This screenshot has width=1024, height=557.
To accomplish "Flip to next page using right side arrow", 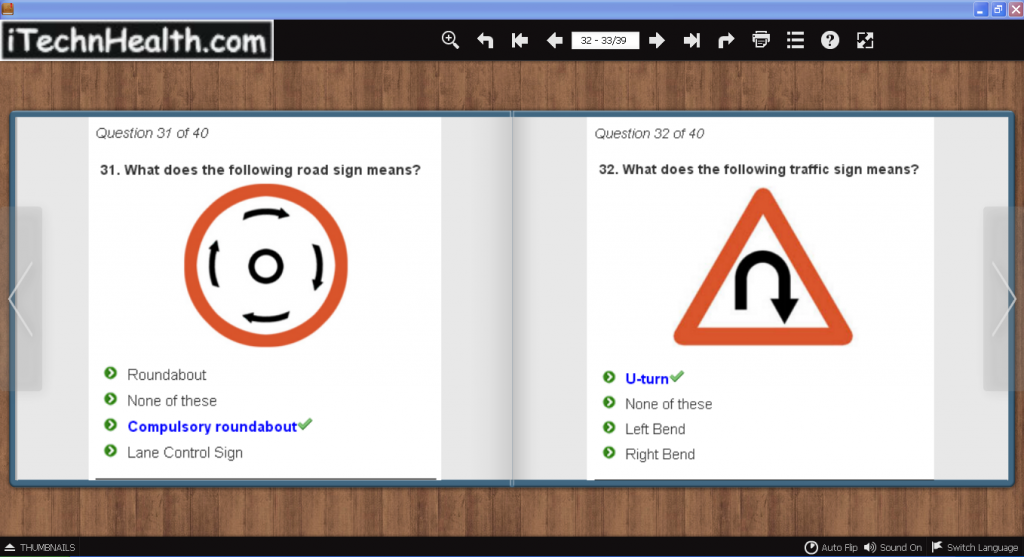I will (x=1003, y=299).
